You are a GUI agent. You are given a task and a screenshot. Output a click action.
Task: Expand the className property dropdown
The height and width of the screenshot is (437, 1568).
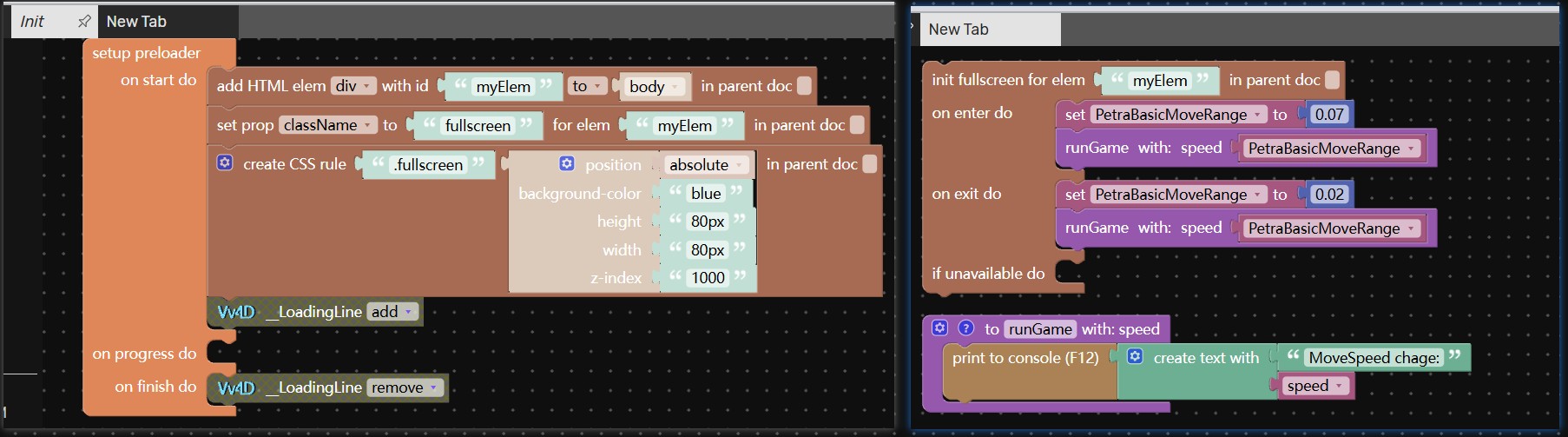click(x=327, y=125)
